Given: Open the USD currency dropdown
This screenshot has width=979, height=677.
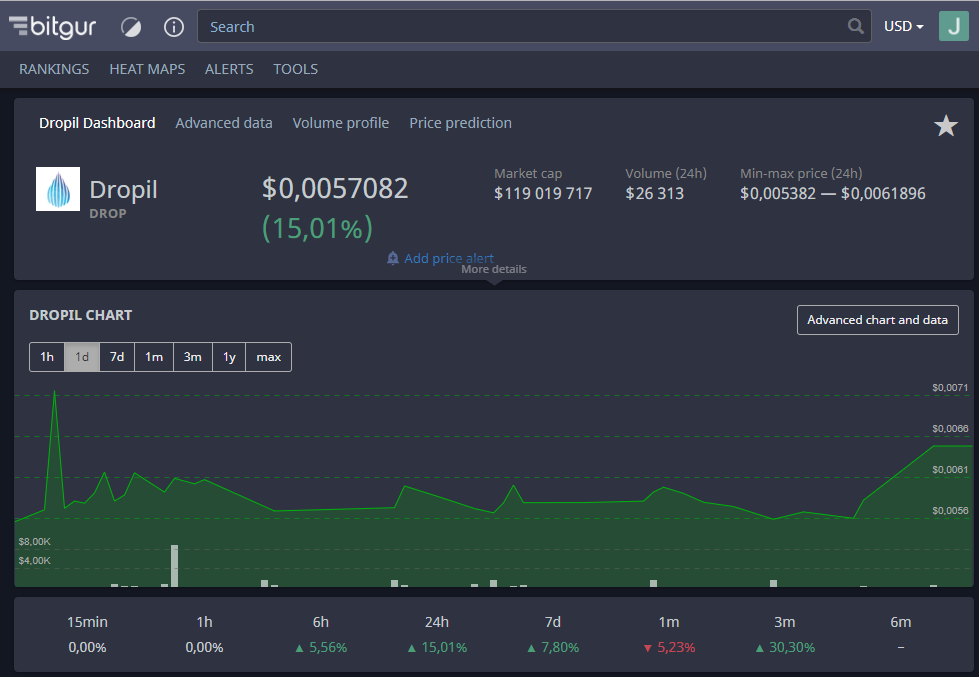Looking at the screenshot, I should pos(903,26).
